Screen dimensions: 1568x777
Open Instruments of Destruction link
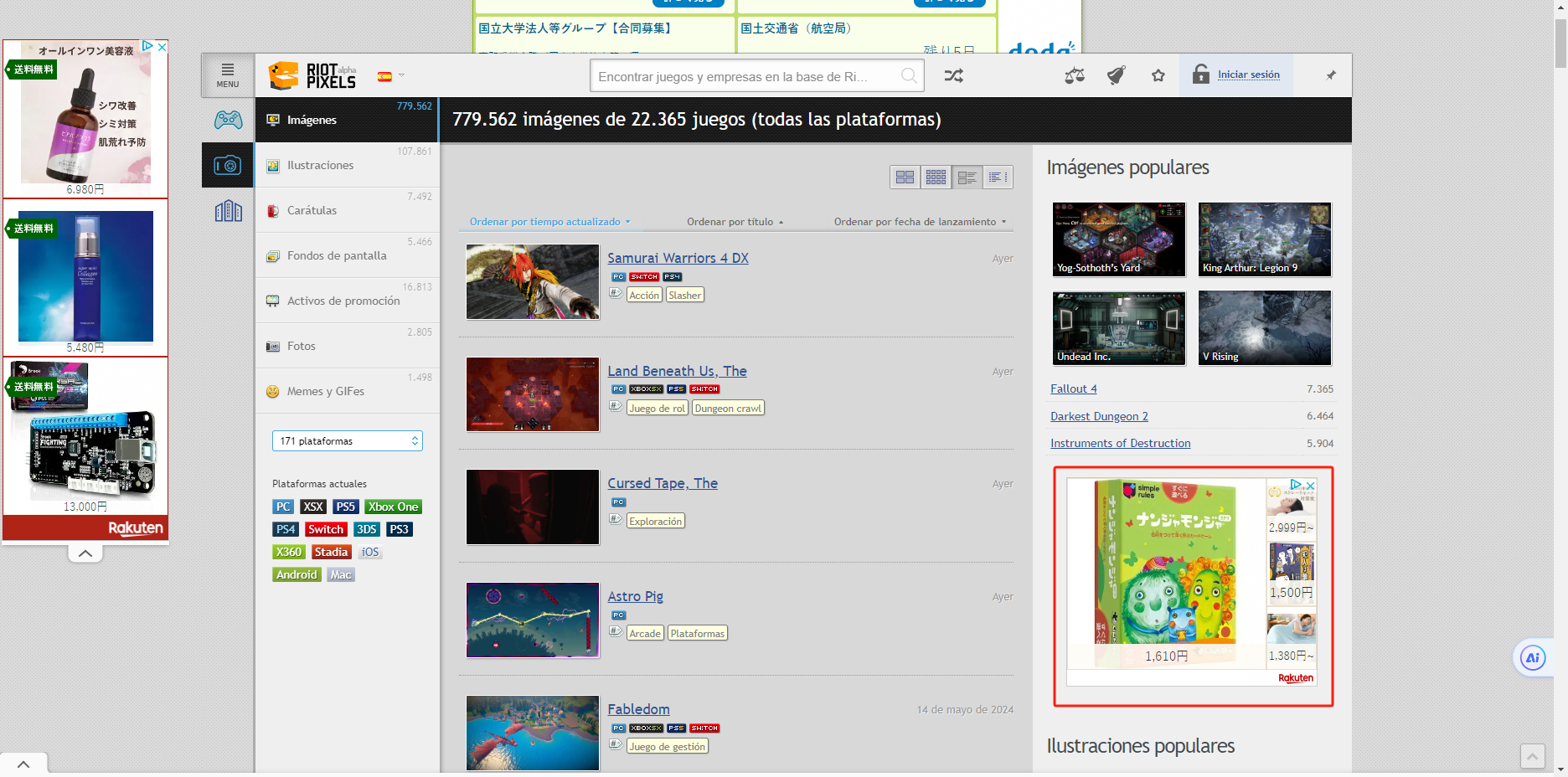pyautogui.click(x=1120, y=443)
